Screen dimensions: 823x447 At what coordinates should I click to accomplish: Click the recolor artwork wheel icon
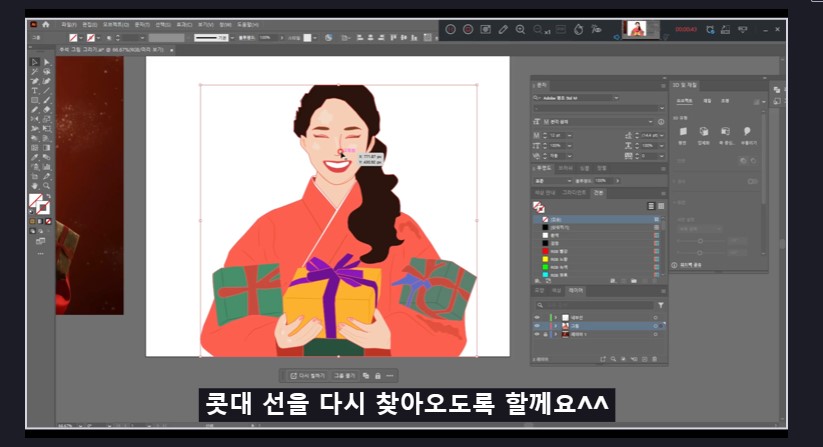coord(329,38)
